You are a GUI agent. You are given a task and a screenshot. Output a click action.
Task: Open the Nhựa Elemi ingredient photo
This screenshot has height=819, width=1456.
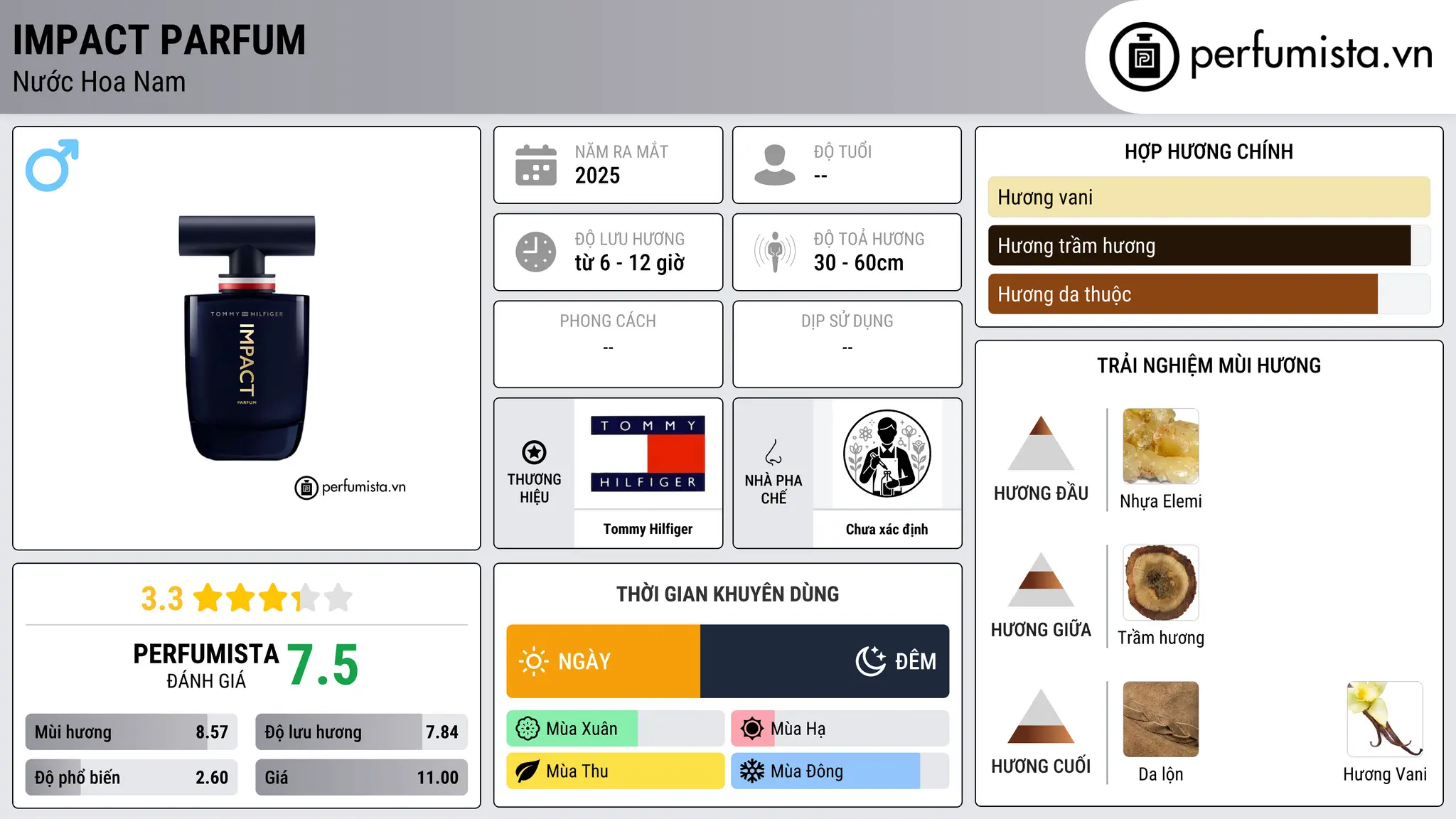pos(1161,446)
